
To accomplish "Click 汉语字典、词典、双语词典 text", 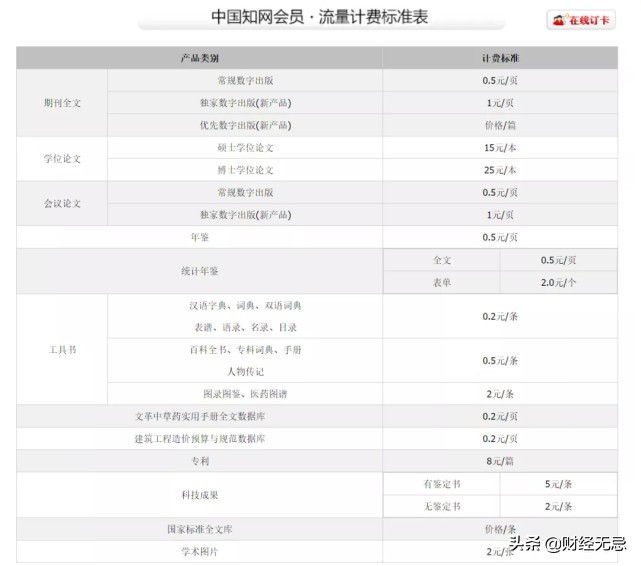I will point(245,305).
